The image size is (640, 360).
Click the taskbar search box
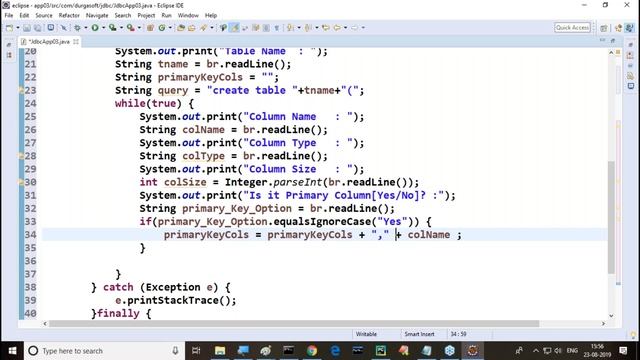click(104, 351)
